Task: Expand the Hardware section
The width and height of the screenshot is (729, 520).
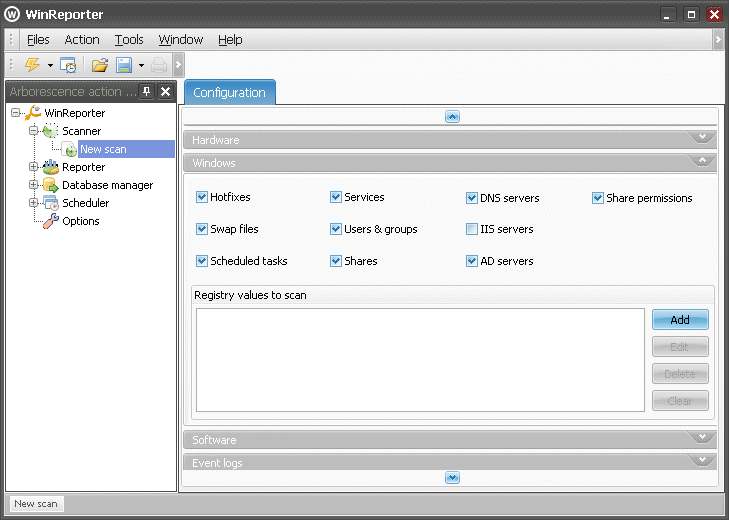Action: (702, 138)
